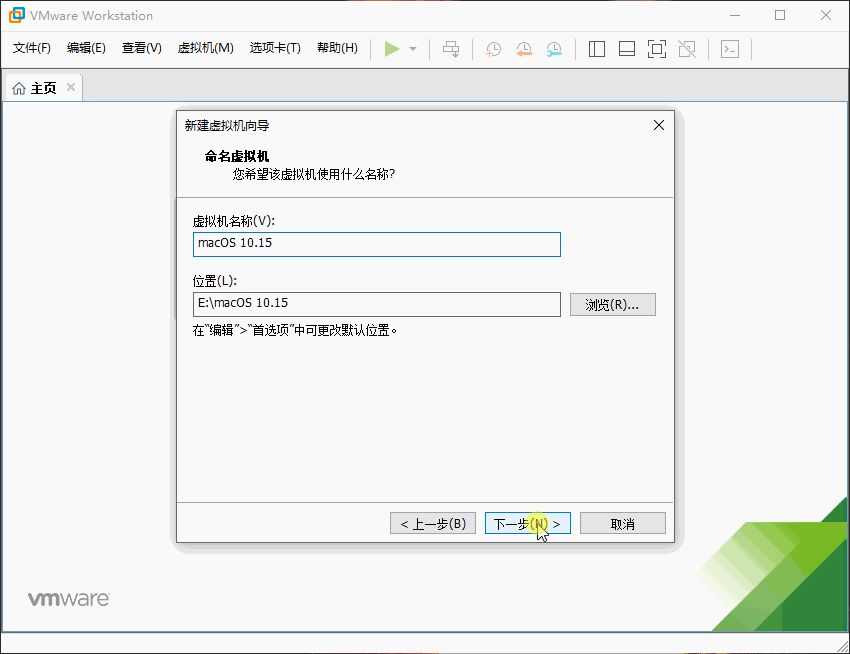Revert to the latest snapshot
The width and height of the screenshot is (850, 654).
[524, 48]
